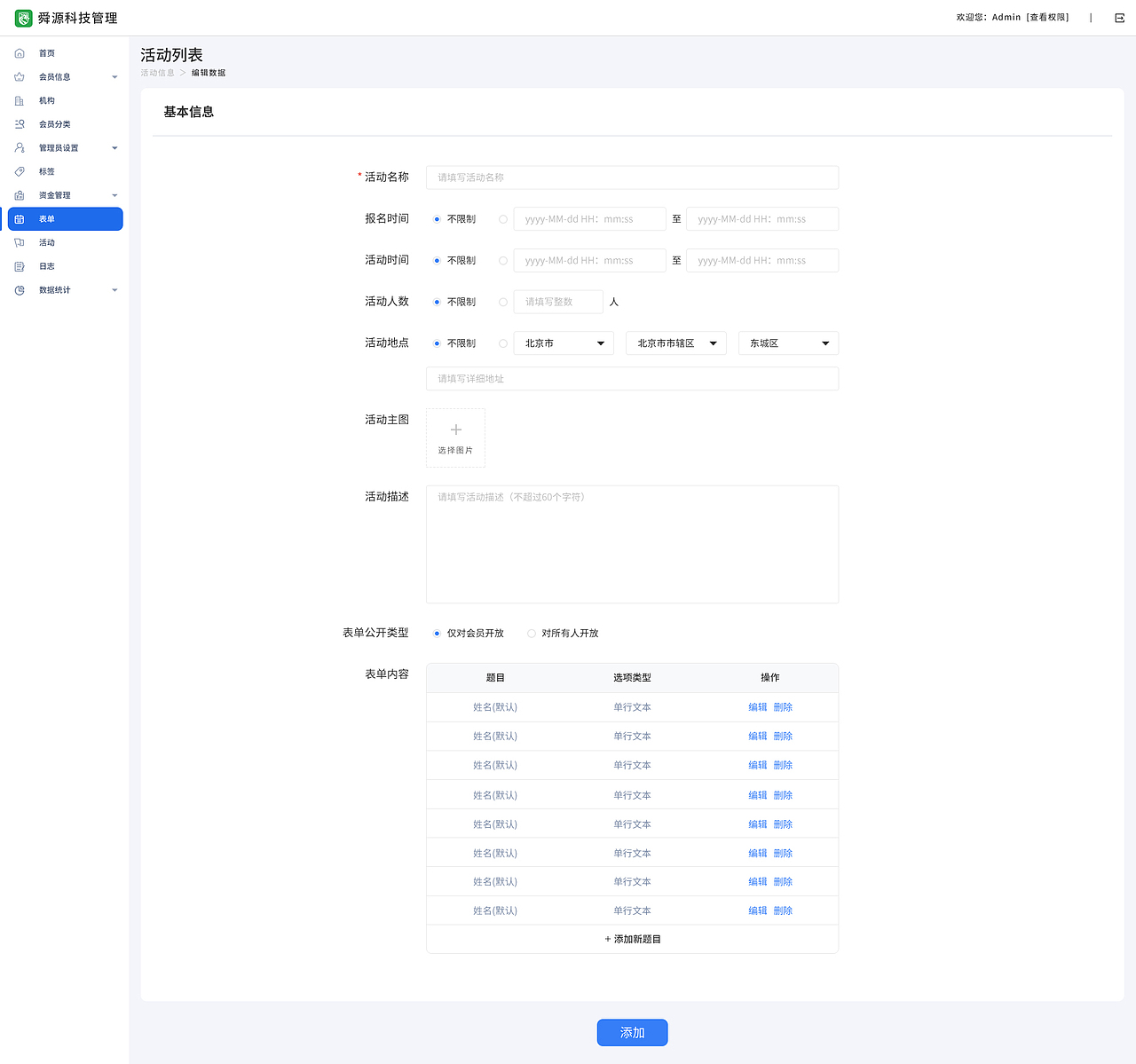Screen dimensions: 1136x1064
Task: Select 不限制 for 报名时间
Action: (437, 219)
